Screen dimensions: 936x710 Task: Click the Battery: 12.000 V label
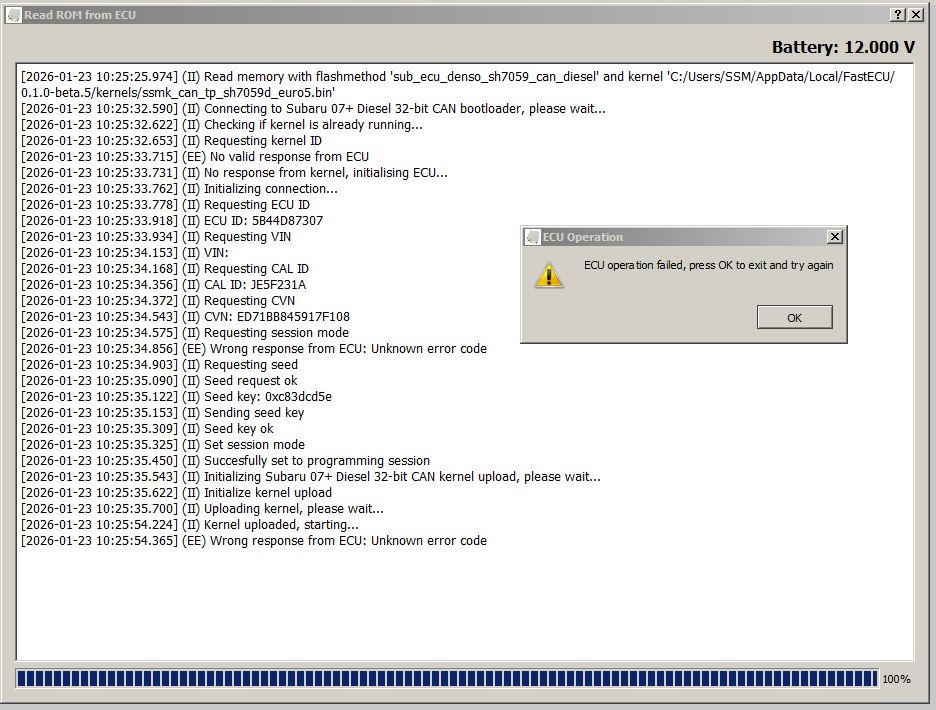pyautogui.click(x=843, y=47)
